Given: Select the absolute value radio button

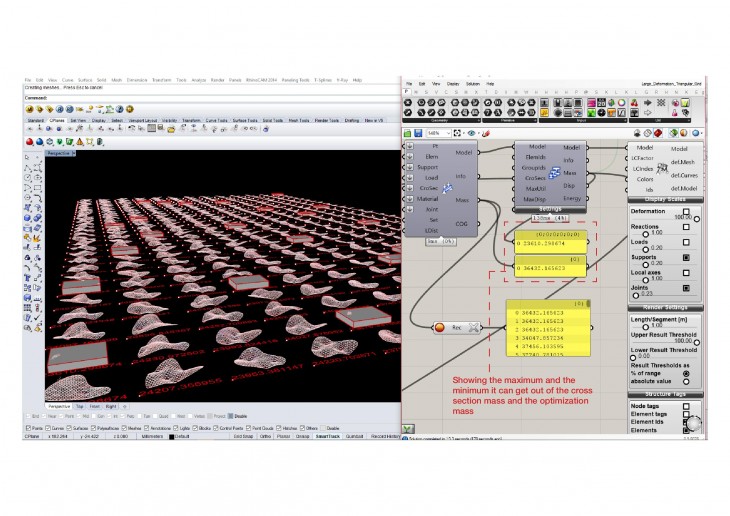Looking at the screenshot, I should 685,380.
